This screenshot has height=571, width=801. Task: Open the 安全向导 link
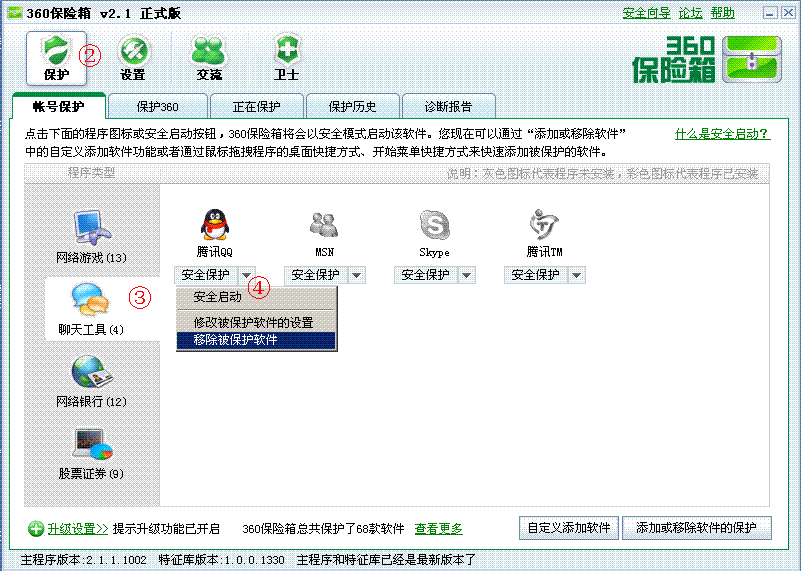[x=646, y=13]
